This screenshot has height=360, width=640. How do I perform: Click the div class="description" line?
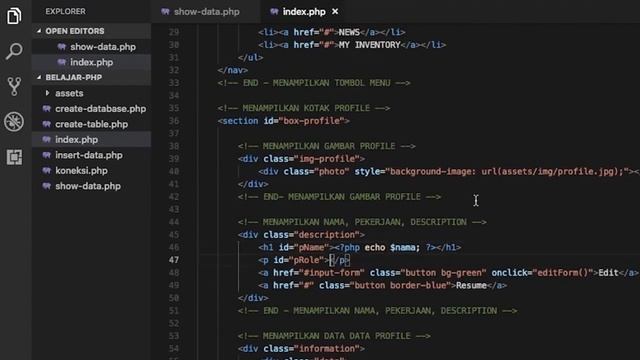[301, 235]
